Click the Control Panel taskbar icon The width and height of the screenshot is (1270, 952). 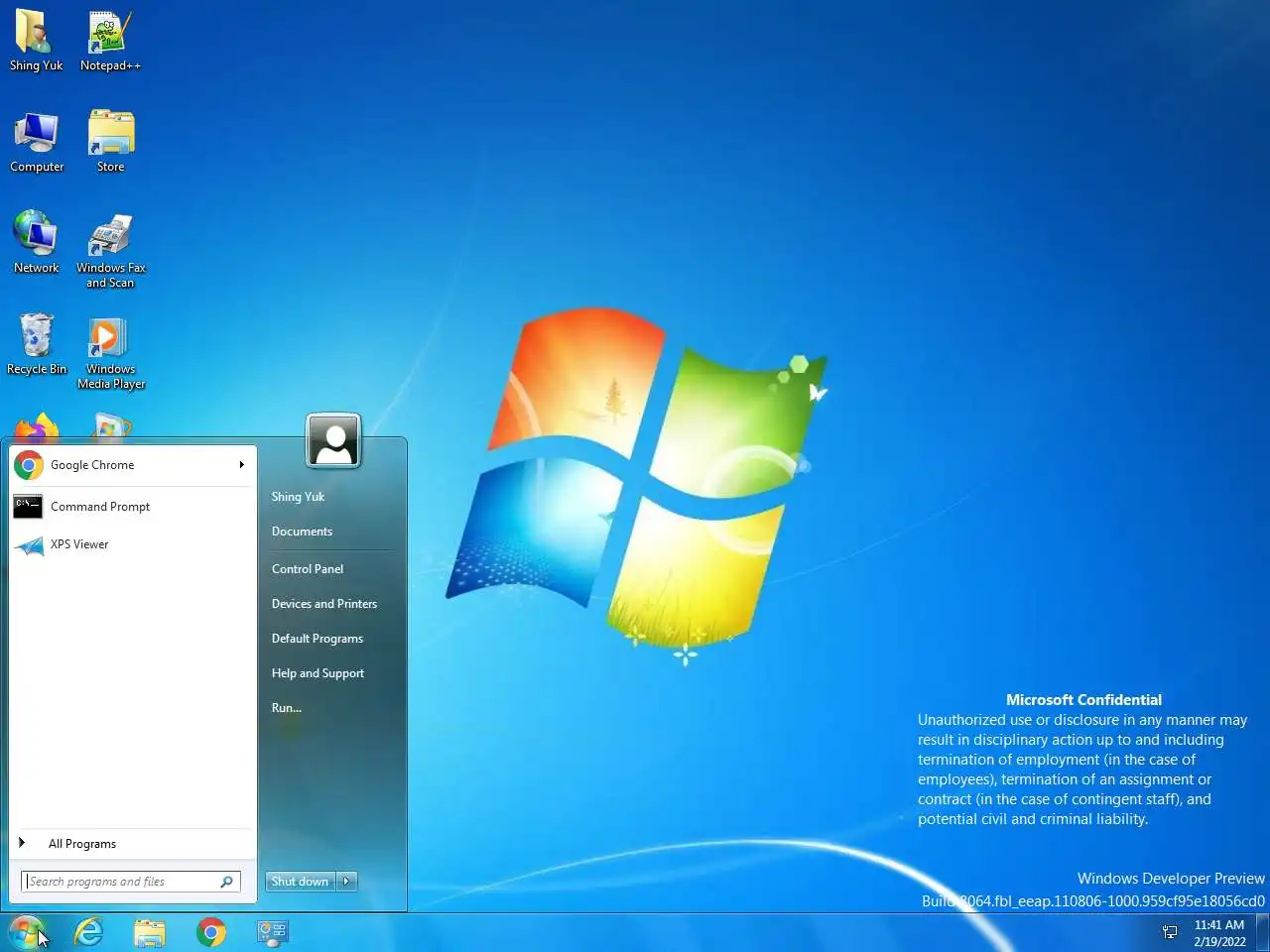[273, 932]
